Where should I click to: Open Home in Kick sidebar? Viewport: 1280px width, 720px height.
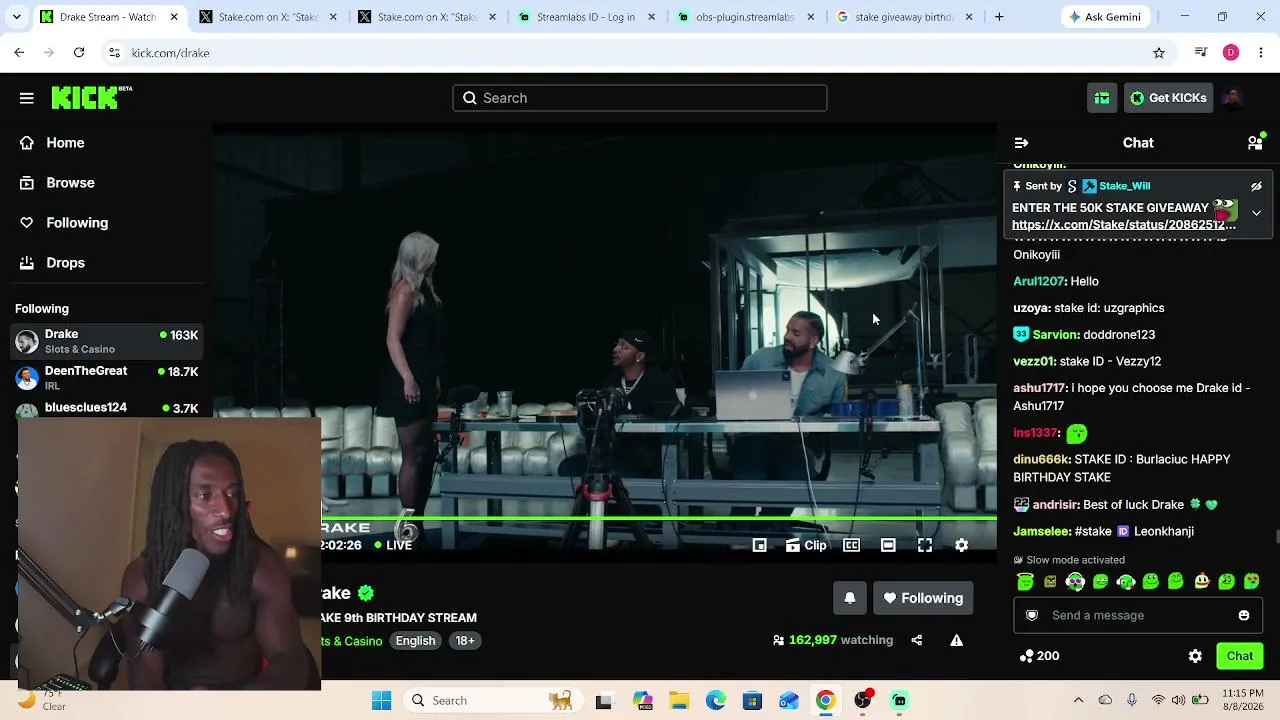[x=65, y=143]
